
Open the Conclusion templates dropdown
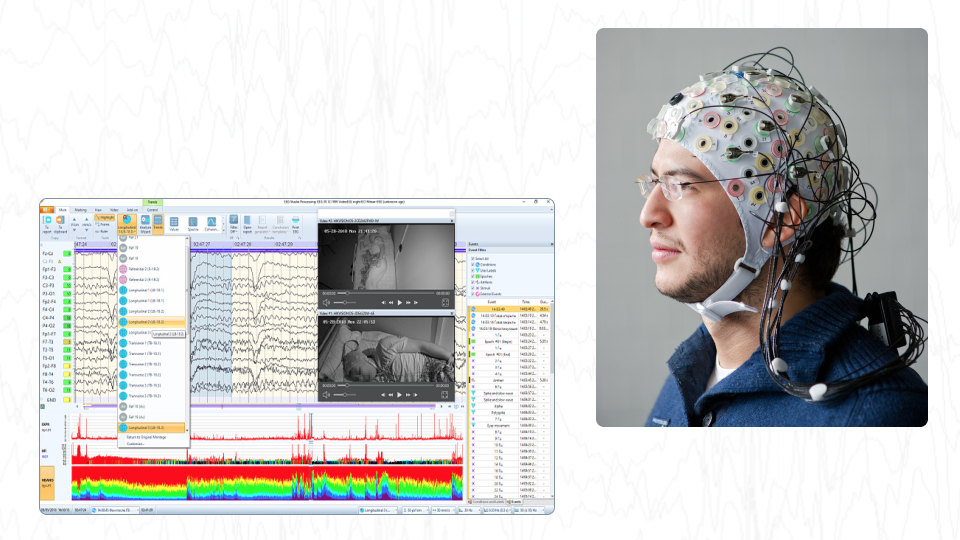[x=280, y=224]
